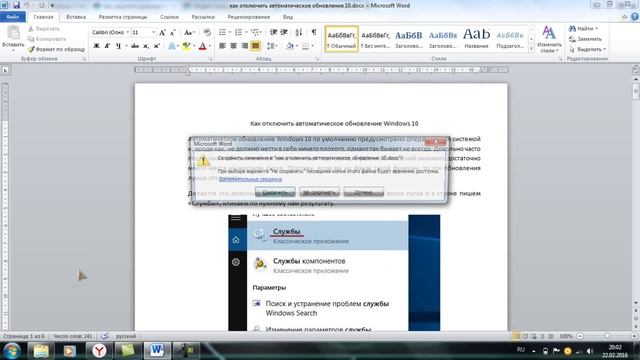Click the text highlight color button

coord(186,46)
